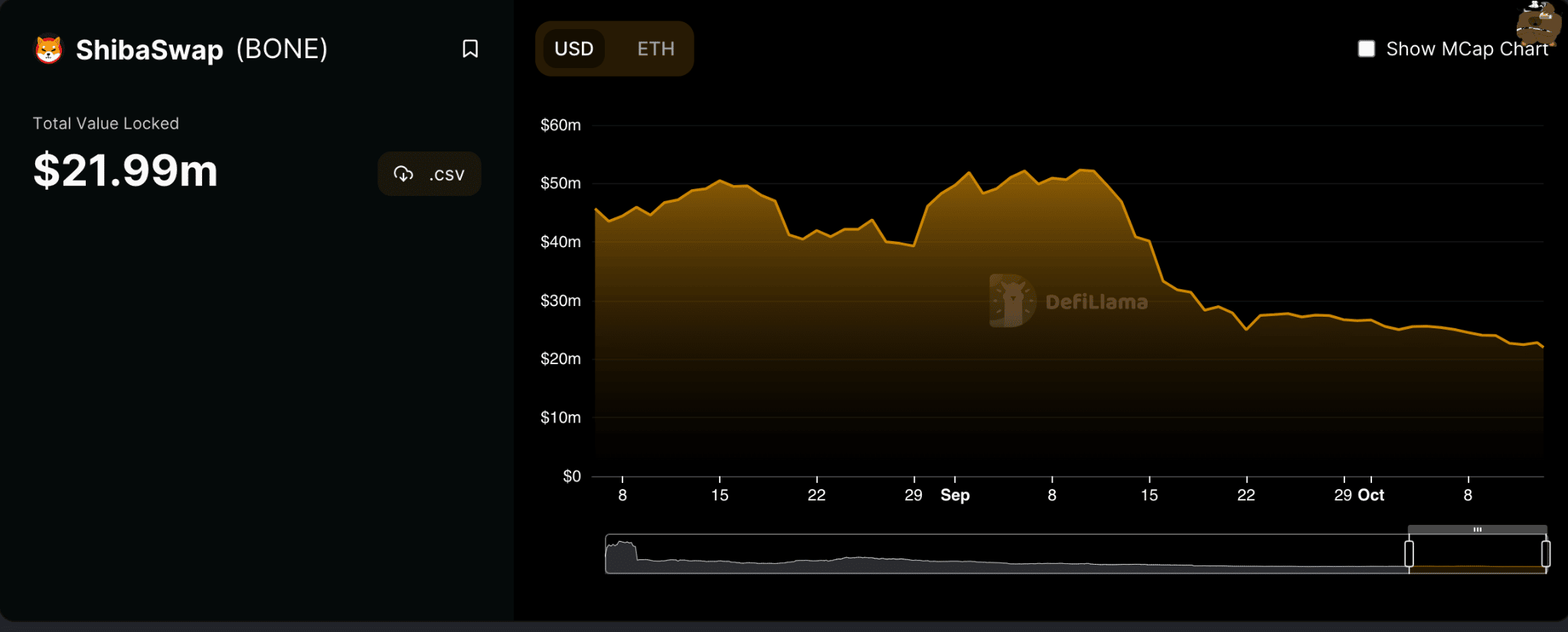Bookmark the ShibaSwap protocol
1568x632 pixels.
(470, 49)
